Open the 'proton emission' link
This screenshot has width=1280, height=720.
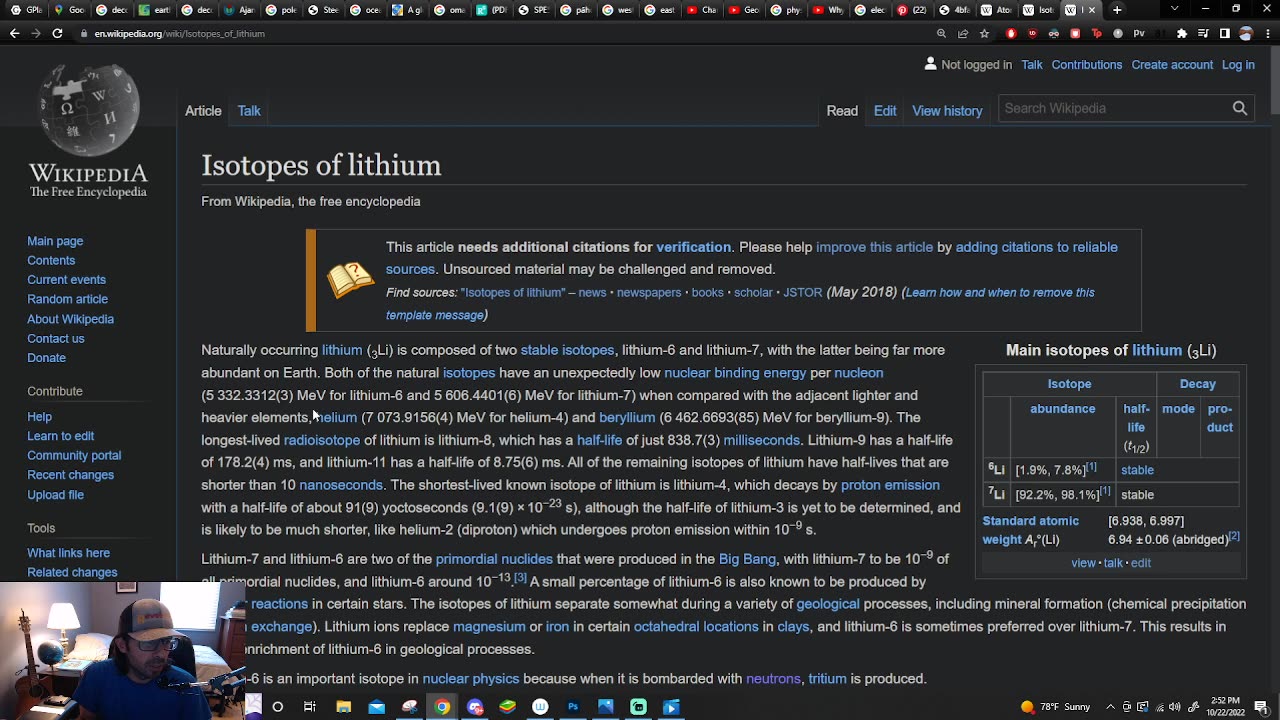point(890,485)
